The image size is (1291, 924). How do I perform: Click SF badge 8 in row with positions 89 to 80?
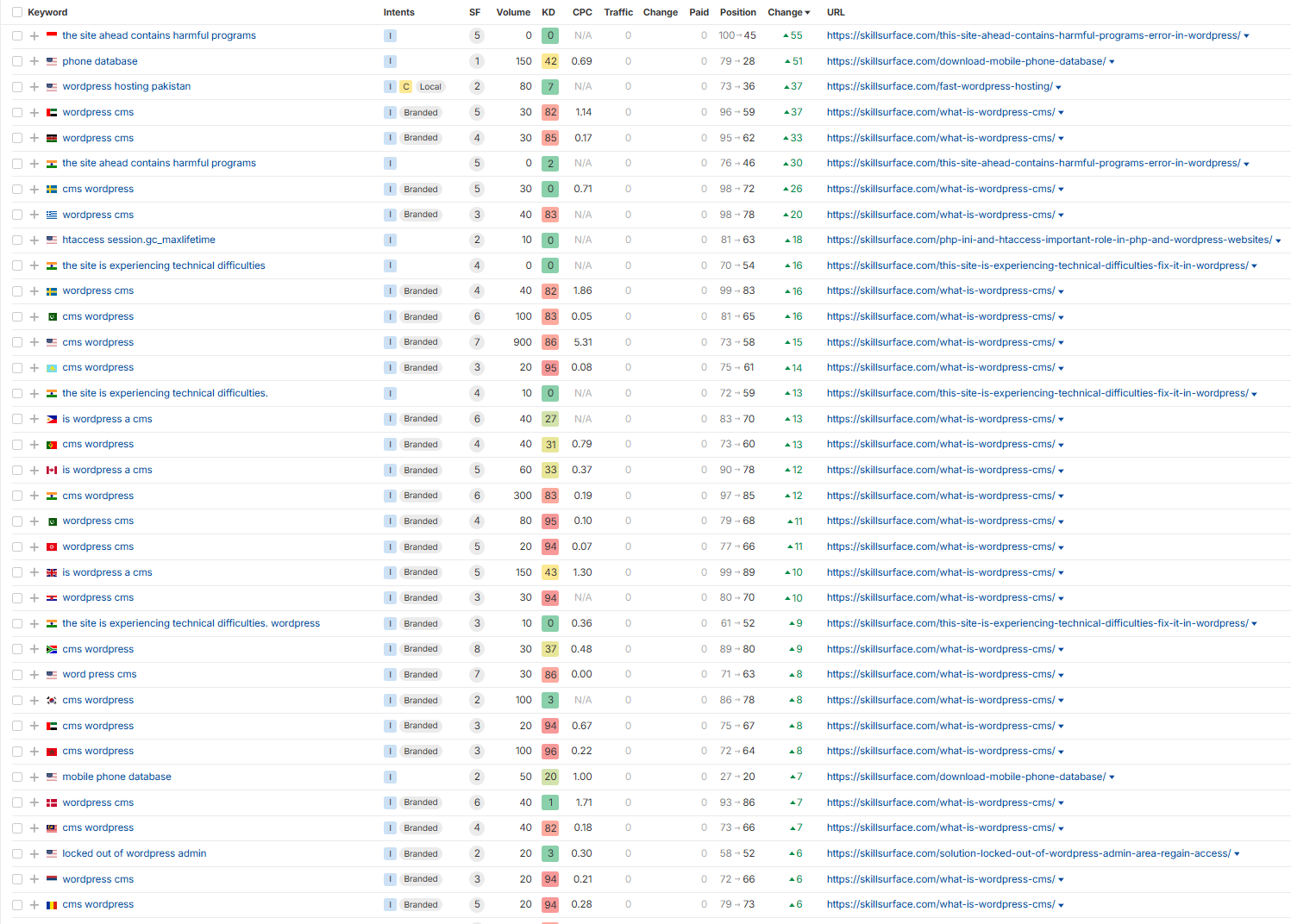477,649
